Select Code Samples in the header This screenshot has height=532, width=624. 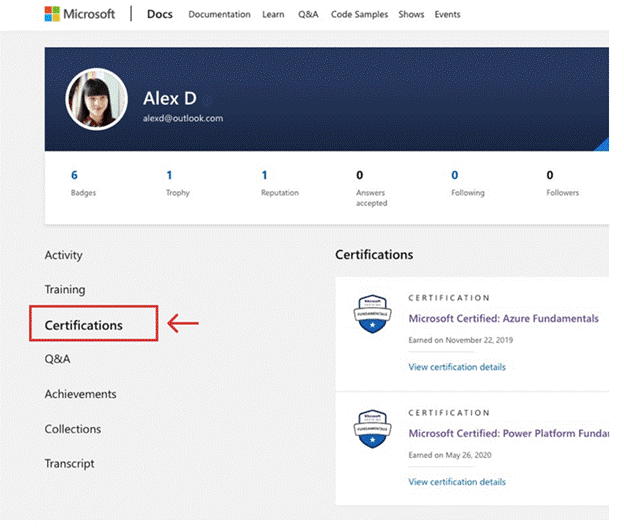click(359, 14)
